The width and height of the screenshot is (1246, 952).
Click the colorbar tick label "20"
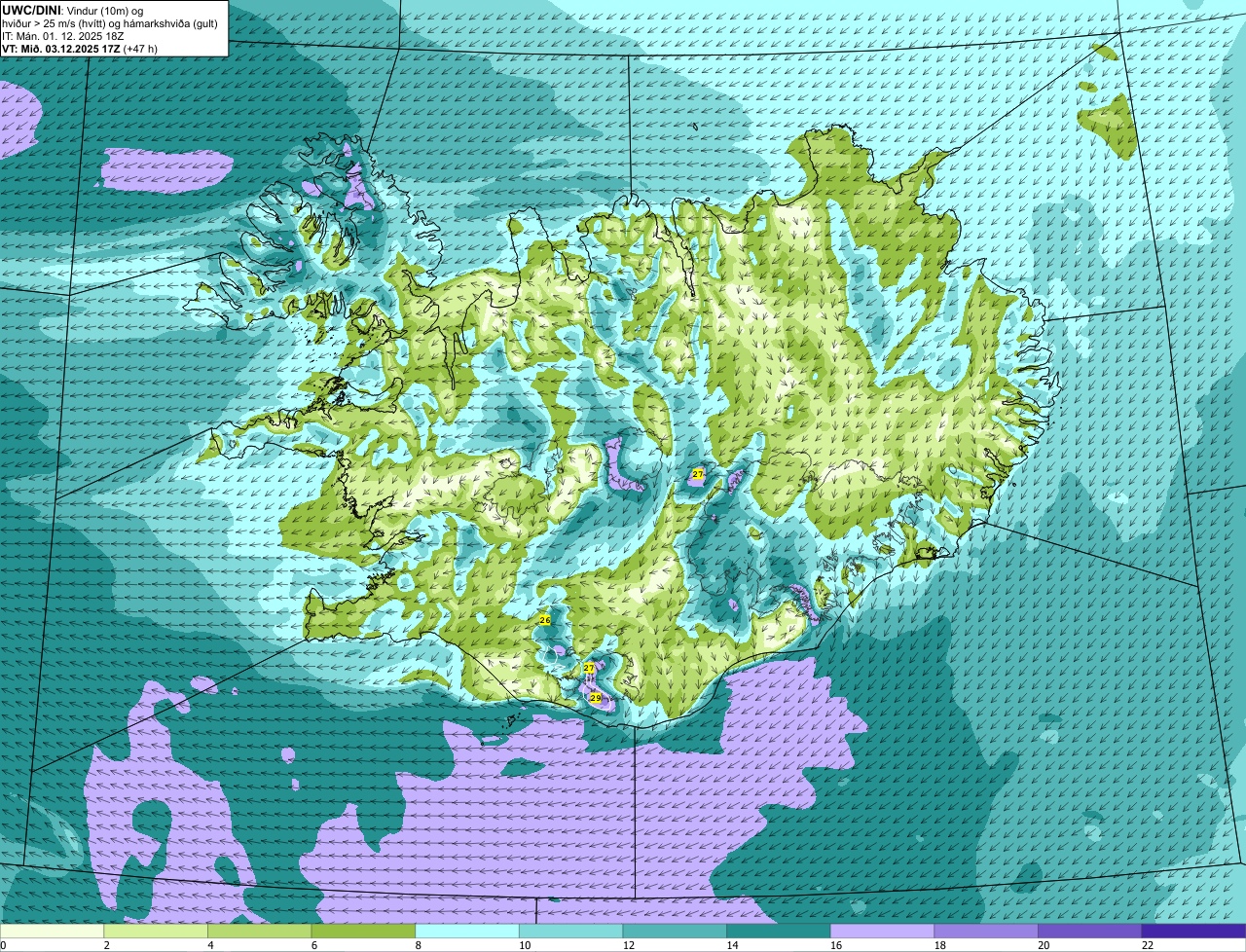[1044, 945]
